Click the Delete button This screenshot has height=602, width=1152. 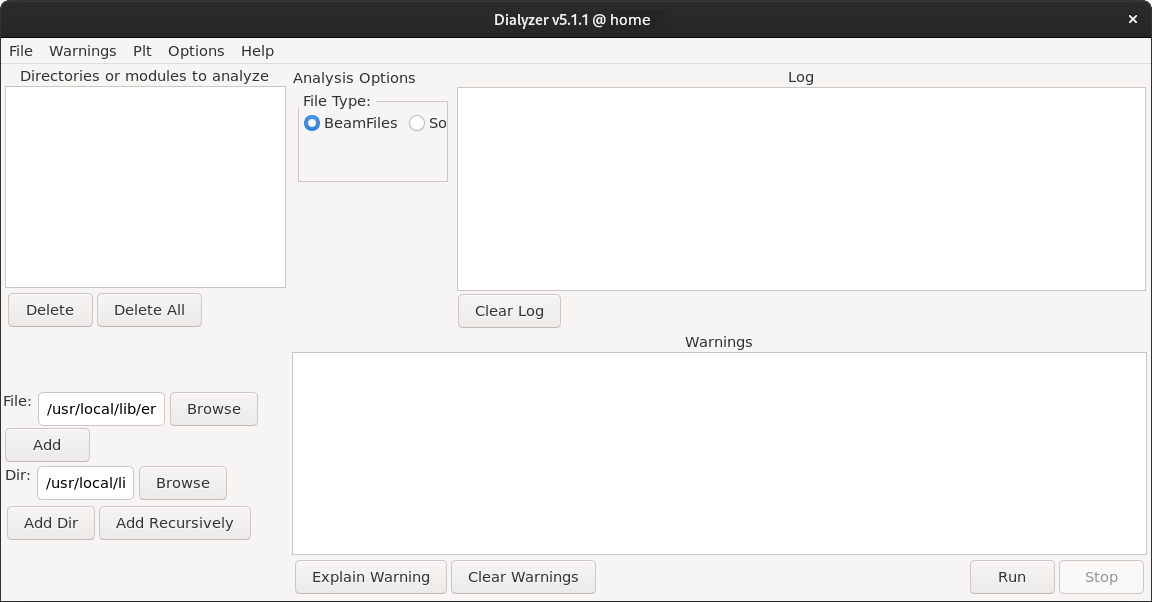[x=50, y=310]
